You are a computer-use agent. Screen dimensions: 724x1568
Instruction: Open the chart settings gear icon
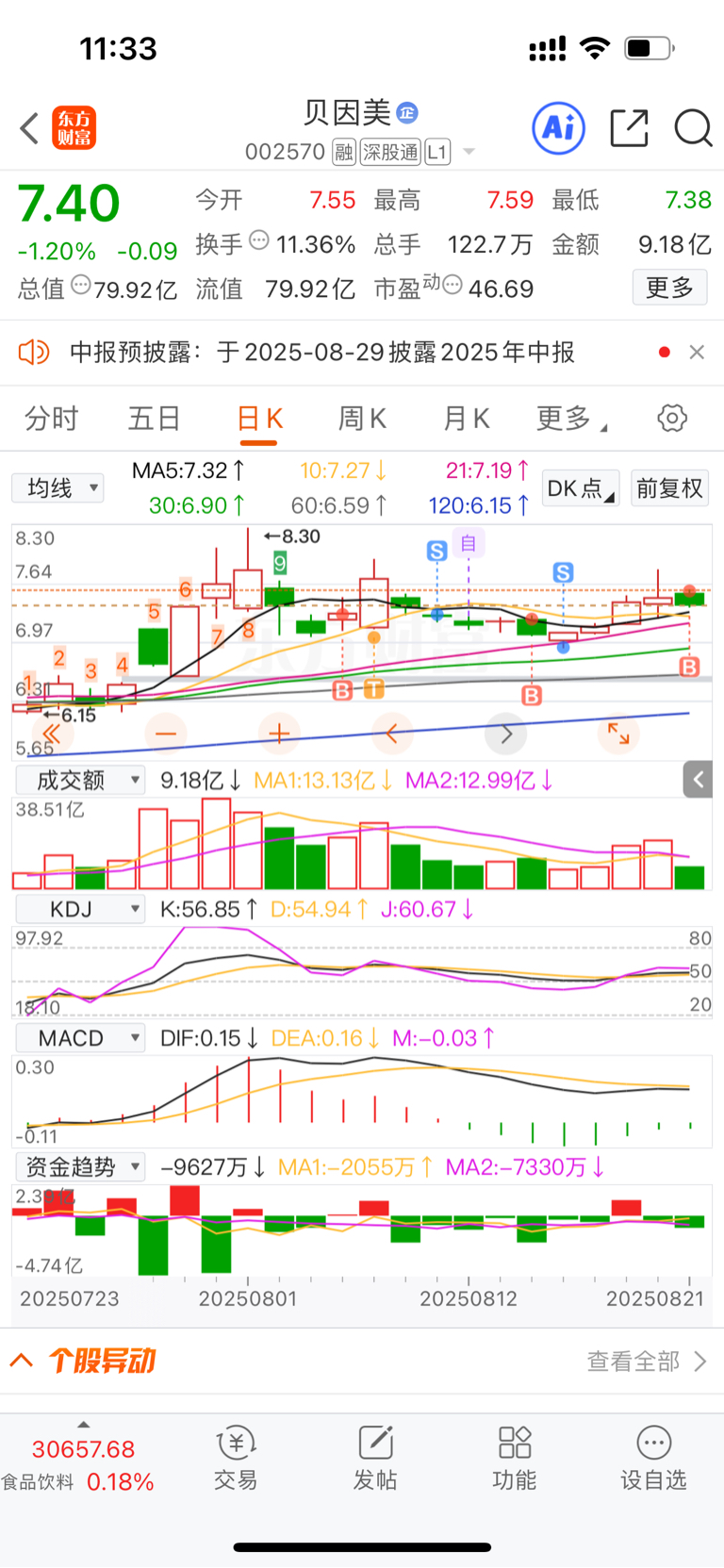pyautogui.click(x=672, y=418)
